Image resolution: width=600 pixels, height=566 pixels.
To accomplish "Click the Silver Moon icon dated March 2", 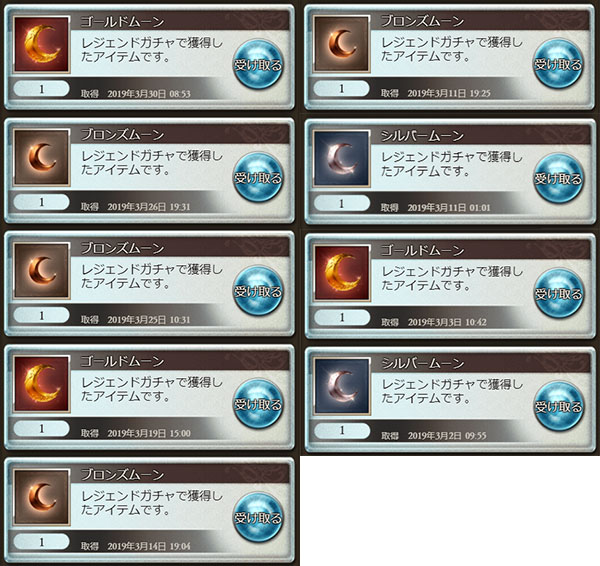I will tap(342, 386).
